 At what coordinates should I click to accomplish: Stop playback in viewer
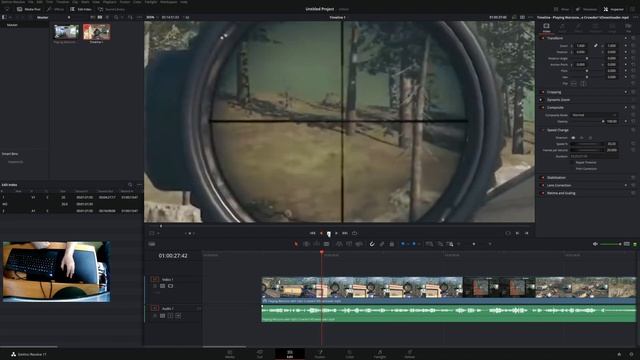pos(329,233)
